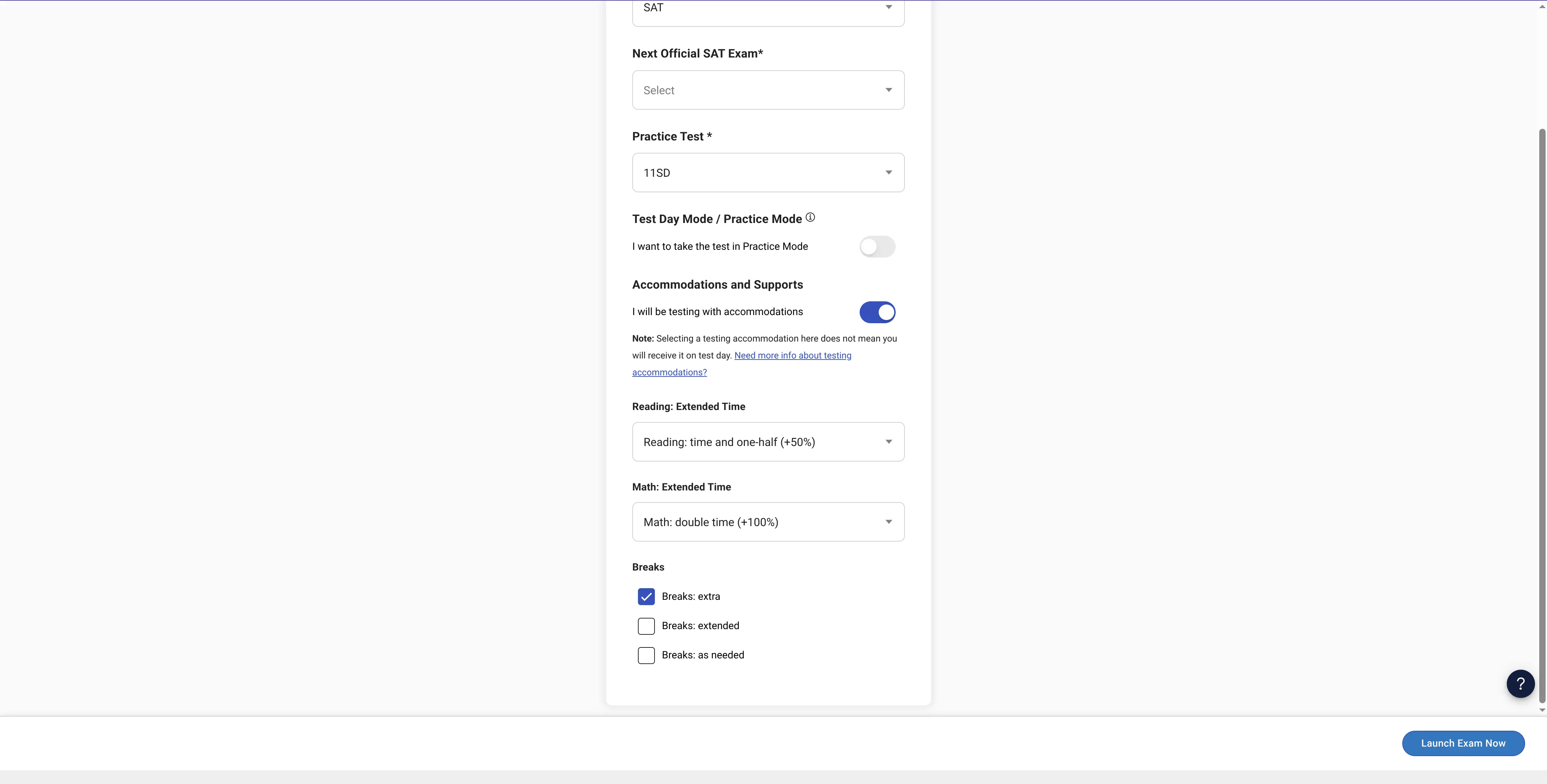Expand the Math: Extended Time dropdown
Viewport: 1547px width, 784px height.
tap(768, 522)
